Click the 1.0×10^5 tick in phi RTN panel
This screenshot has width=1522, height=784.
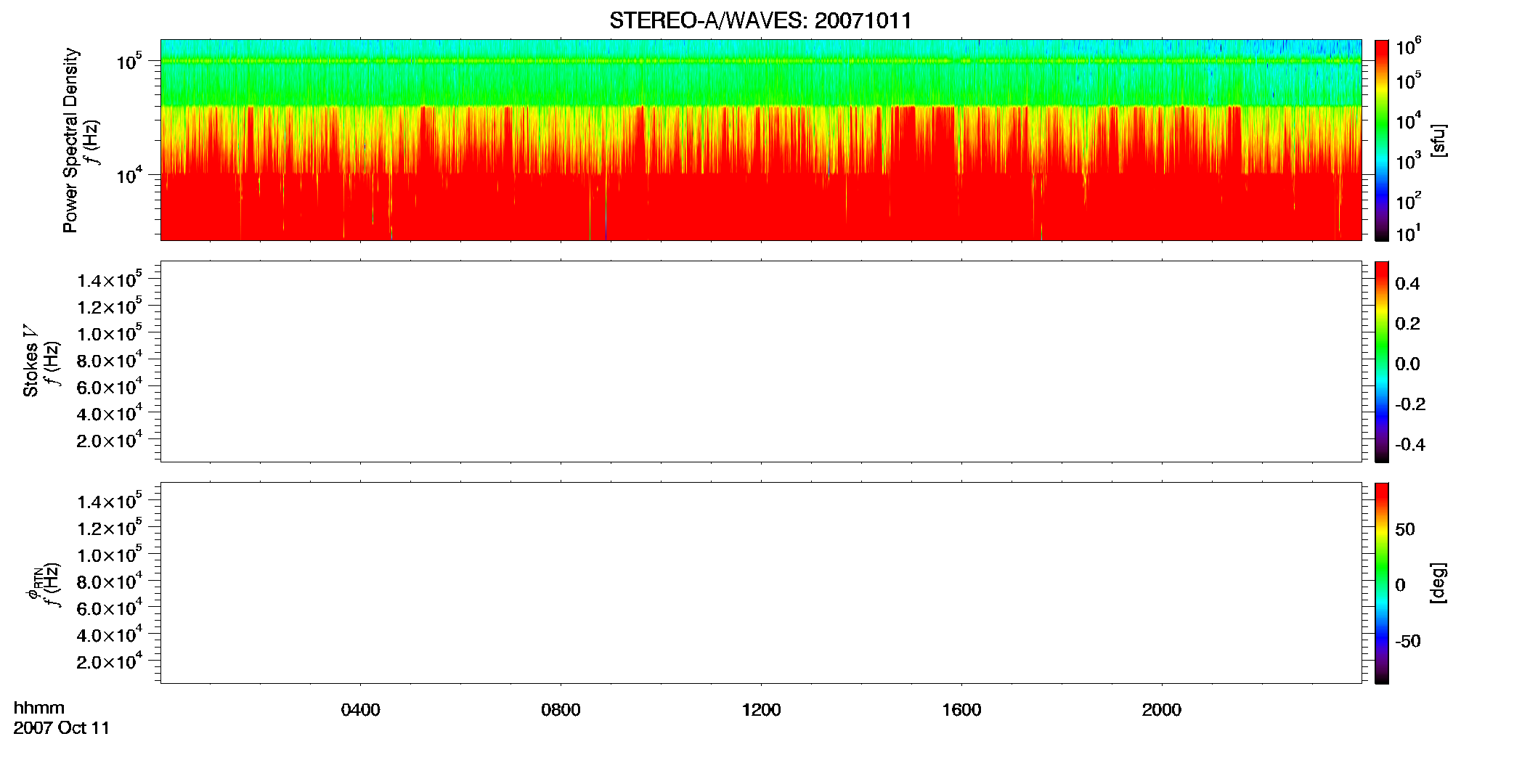click(x=110, y=555)
